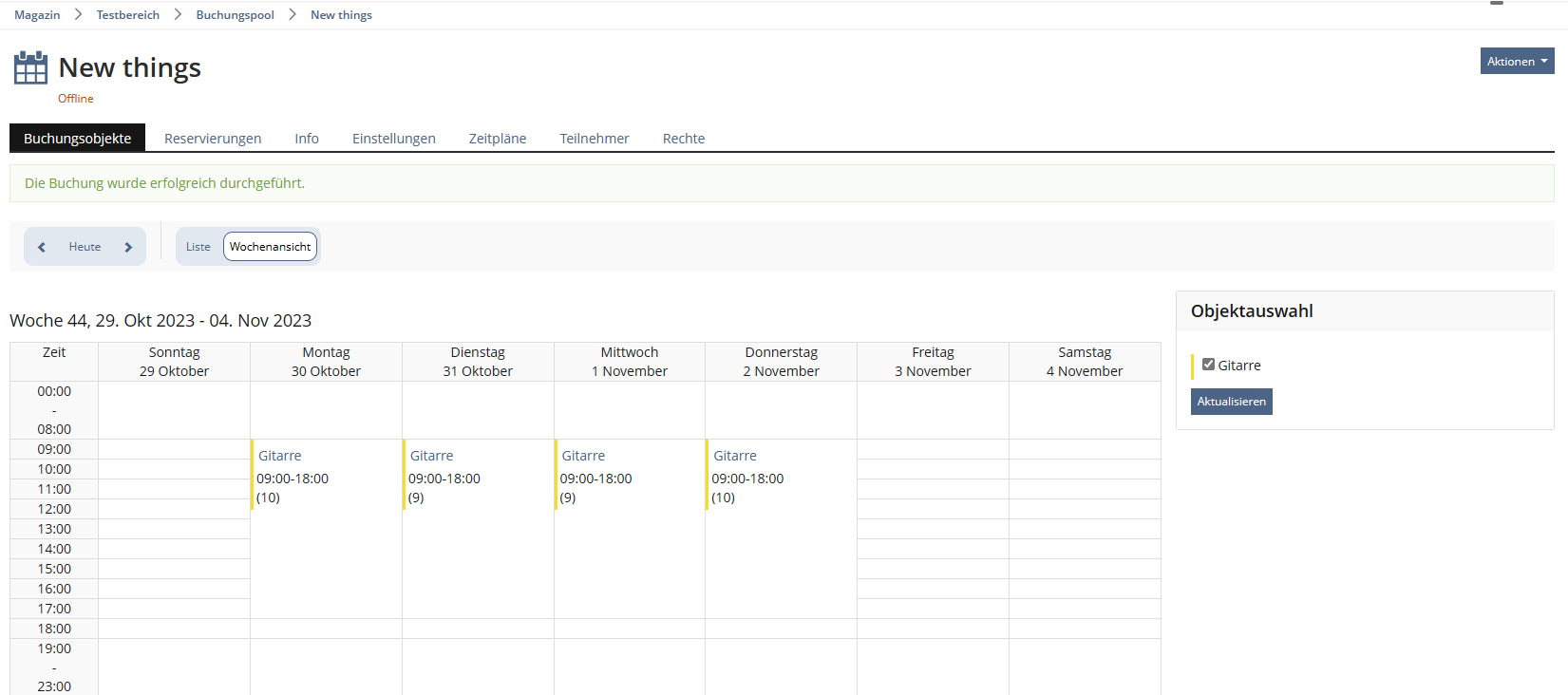Switch to Liste view
Image resolution: width=1568 pixels, height=695 pixels.
(x=198, y=247)
